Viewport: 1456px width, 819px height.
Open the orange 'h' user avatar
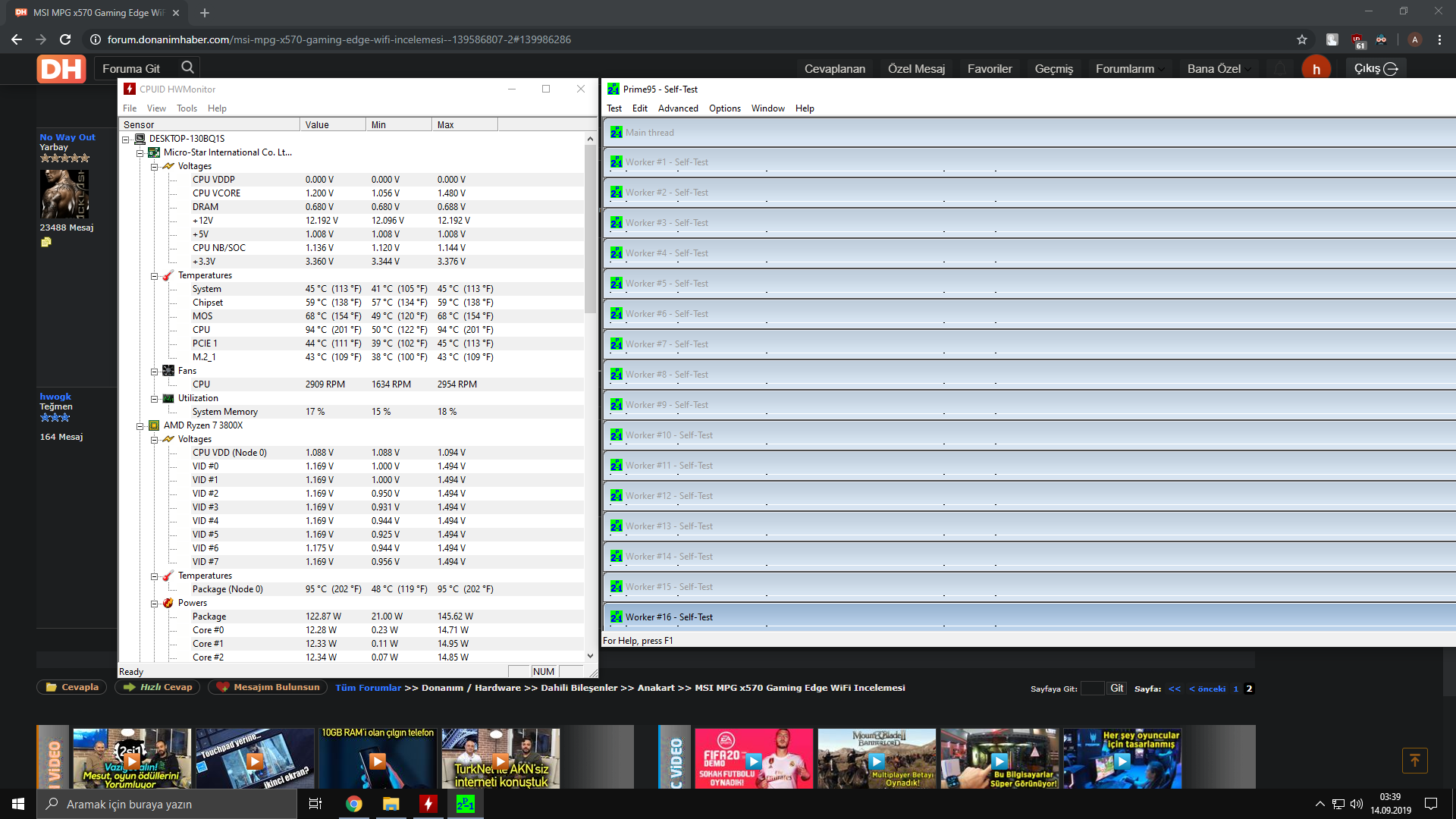1316,69
